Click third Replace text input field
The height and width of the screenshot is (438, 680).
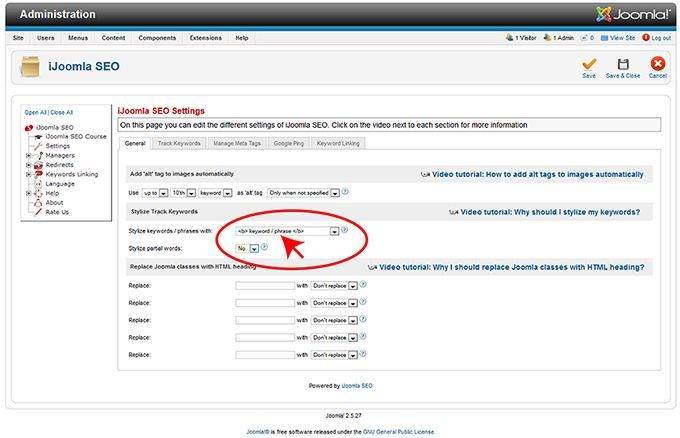tap(265, 320)
